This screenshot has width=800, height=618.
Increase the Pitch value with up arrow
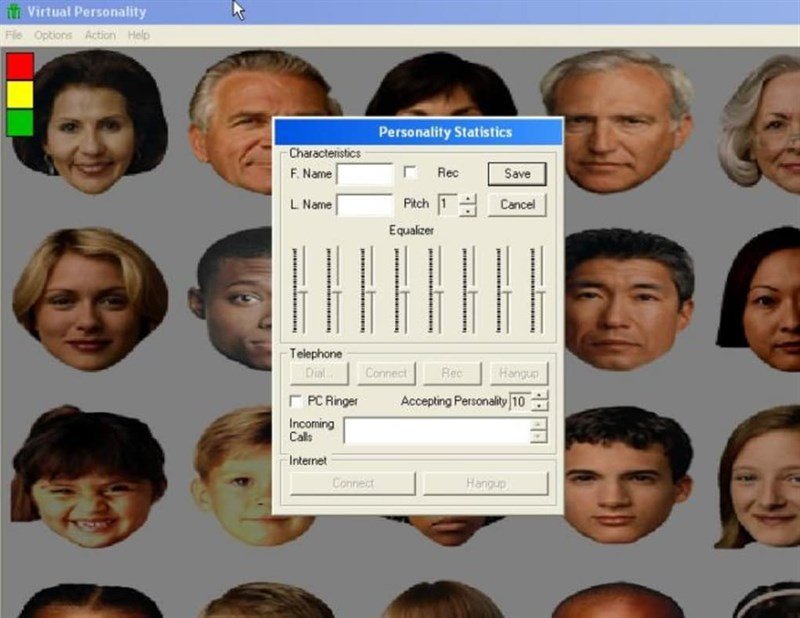coord(467,198)
